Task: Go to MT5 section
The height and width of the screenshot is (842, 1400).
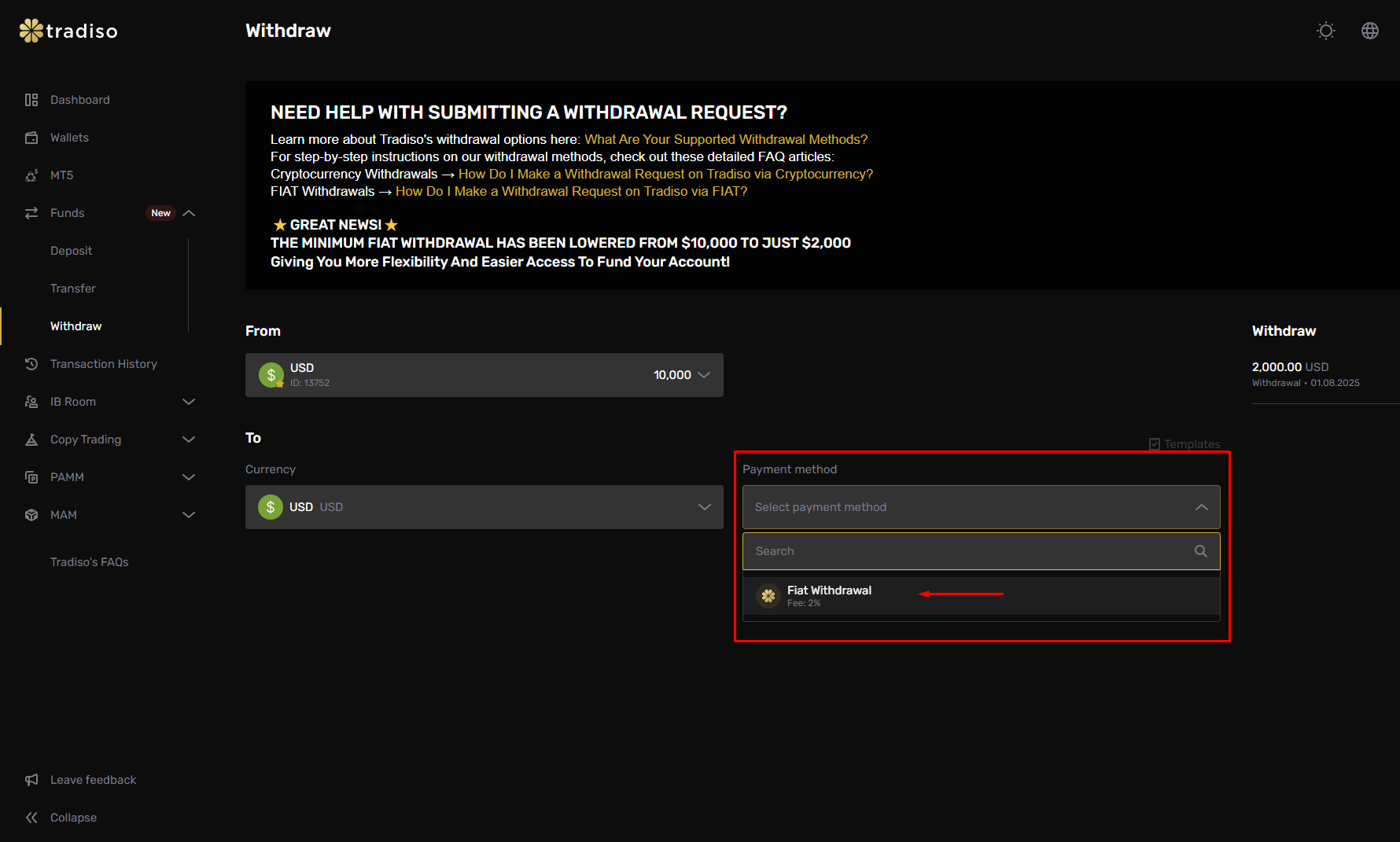Action: [x=61, y=175]
